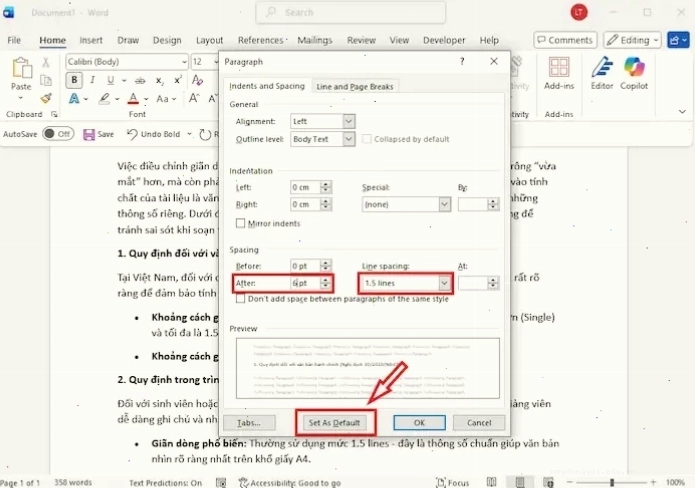The width and height of the screenshot is (695, 488).
Task: Switch to the Insert ribbon tab
Action: [x=91, y=40]
